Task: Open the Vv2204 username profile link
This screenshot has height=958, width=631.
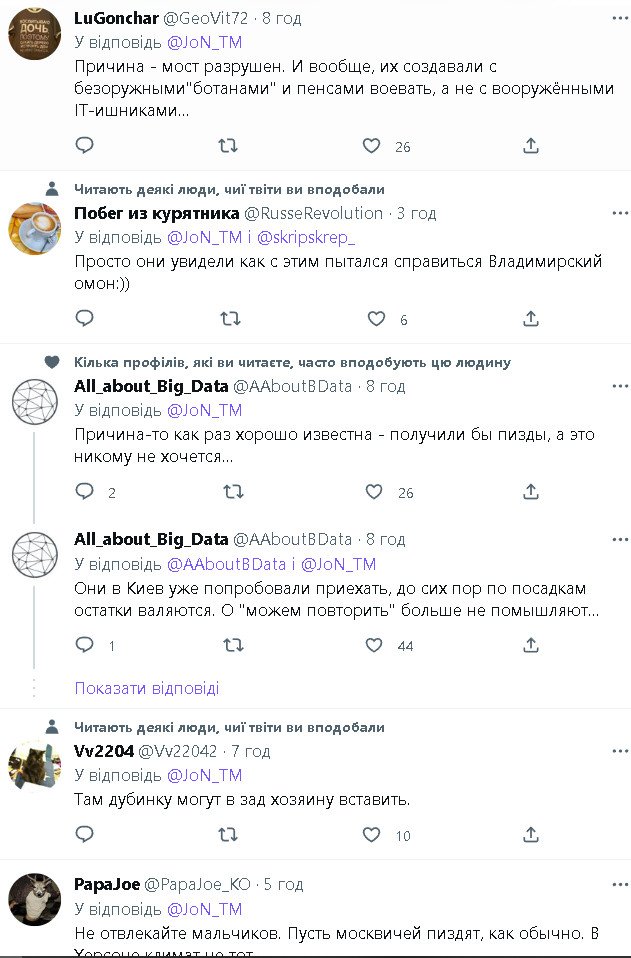Action: pyautogui.click(x=104, y=751)
